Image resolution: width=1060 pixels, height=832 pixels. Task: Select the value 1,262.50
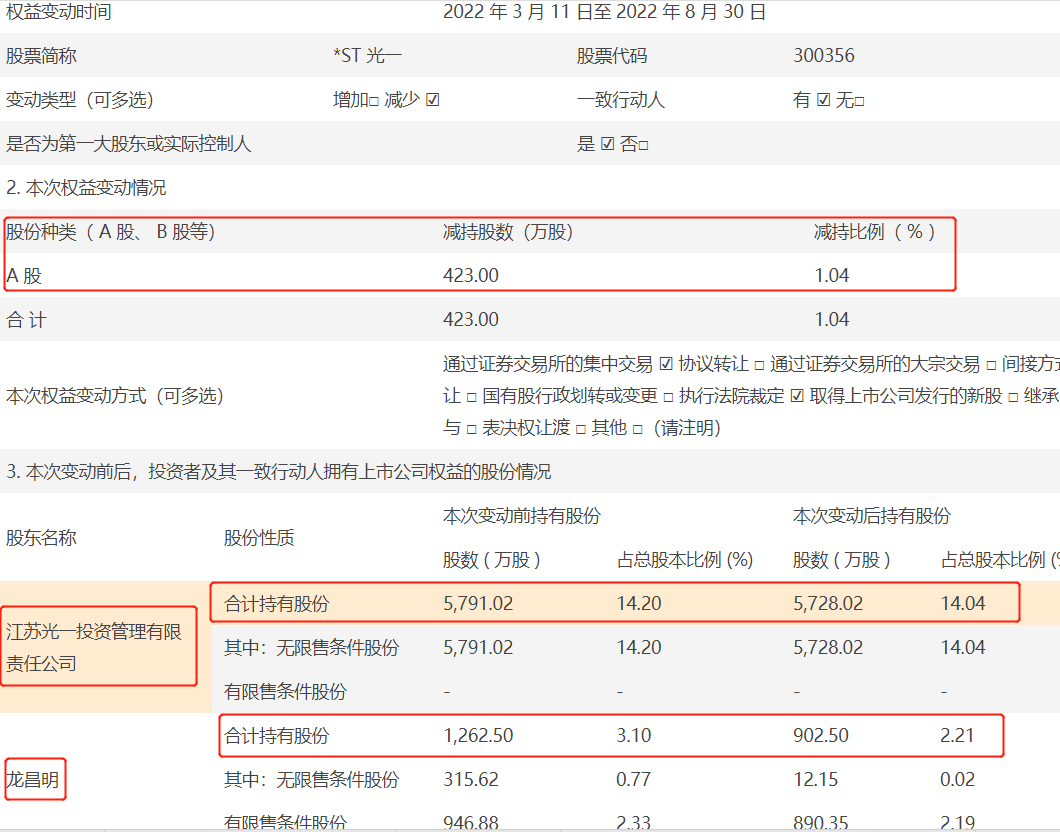click(478, 735)
